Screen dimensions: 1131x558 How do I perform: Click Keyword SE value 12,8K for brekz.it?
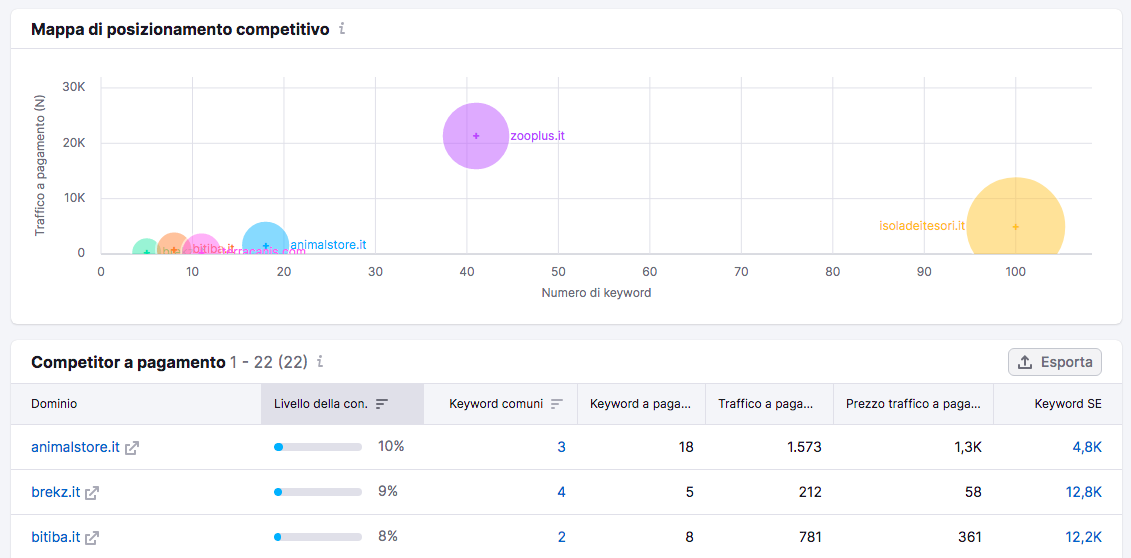(x=1083, y=492)
